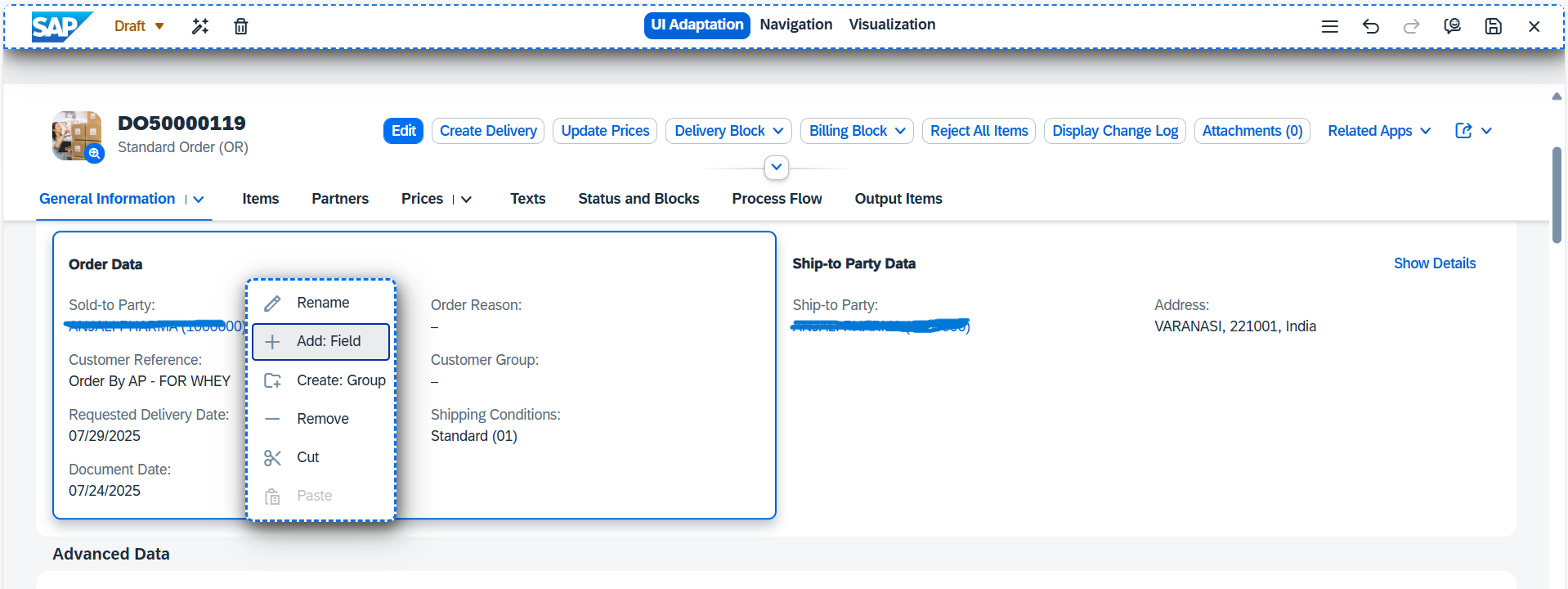Click the order thumbnail image

77,135
